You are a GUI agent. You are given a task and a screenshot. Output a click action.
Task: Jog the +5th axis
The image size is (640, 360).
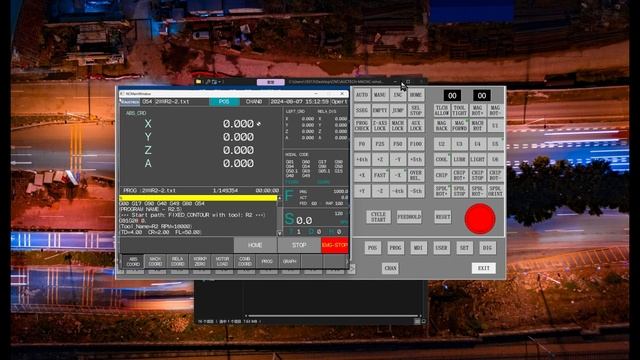(416, 160)
